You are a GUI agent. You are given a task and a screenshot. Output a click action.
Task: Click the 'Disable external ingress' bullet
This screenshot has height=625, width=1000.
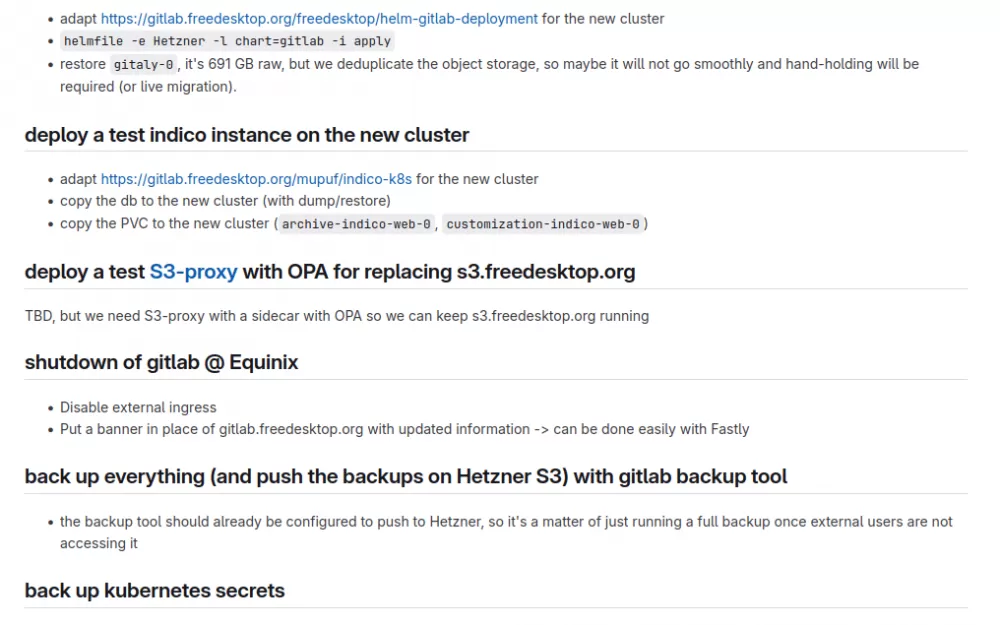pyautogui.click(x=138, y=408)
